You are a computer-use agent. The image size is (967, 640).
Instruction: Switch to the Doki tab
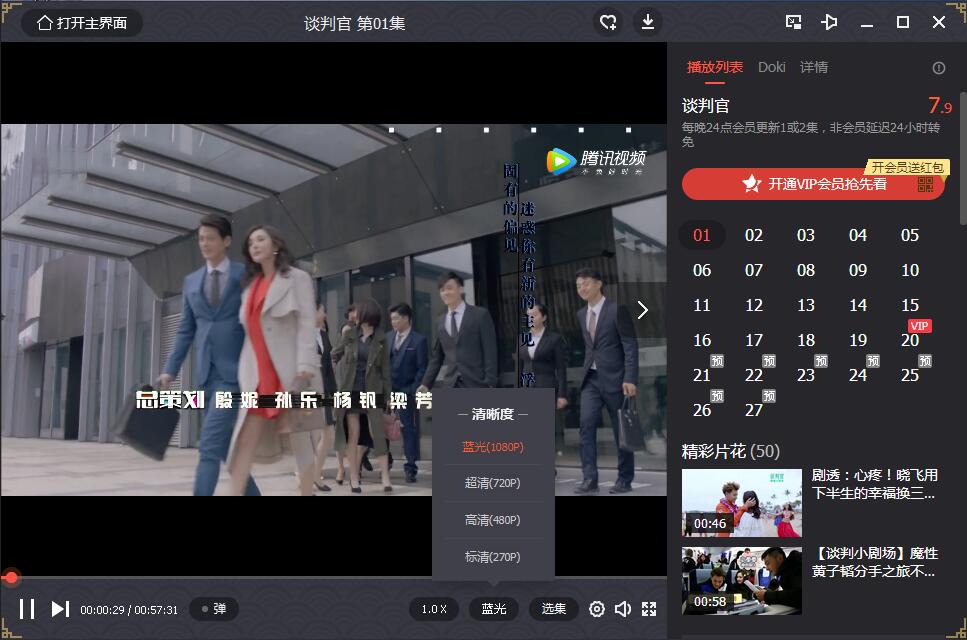point(771,67)
